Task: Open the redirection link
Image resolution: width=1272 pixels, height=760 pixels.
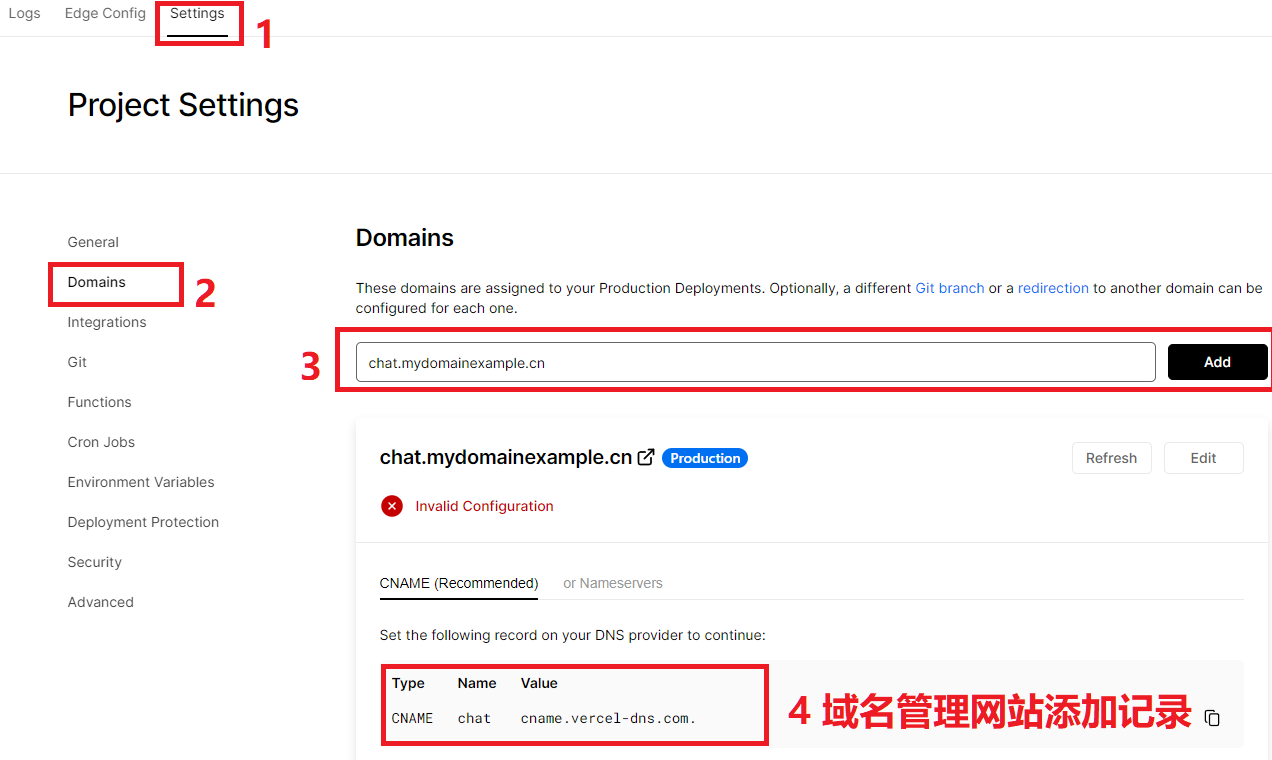Action: click(1053, 288)
